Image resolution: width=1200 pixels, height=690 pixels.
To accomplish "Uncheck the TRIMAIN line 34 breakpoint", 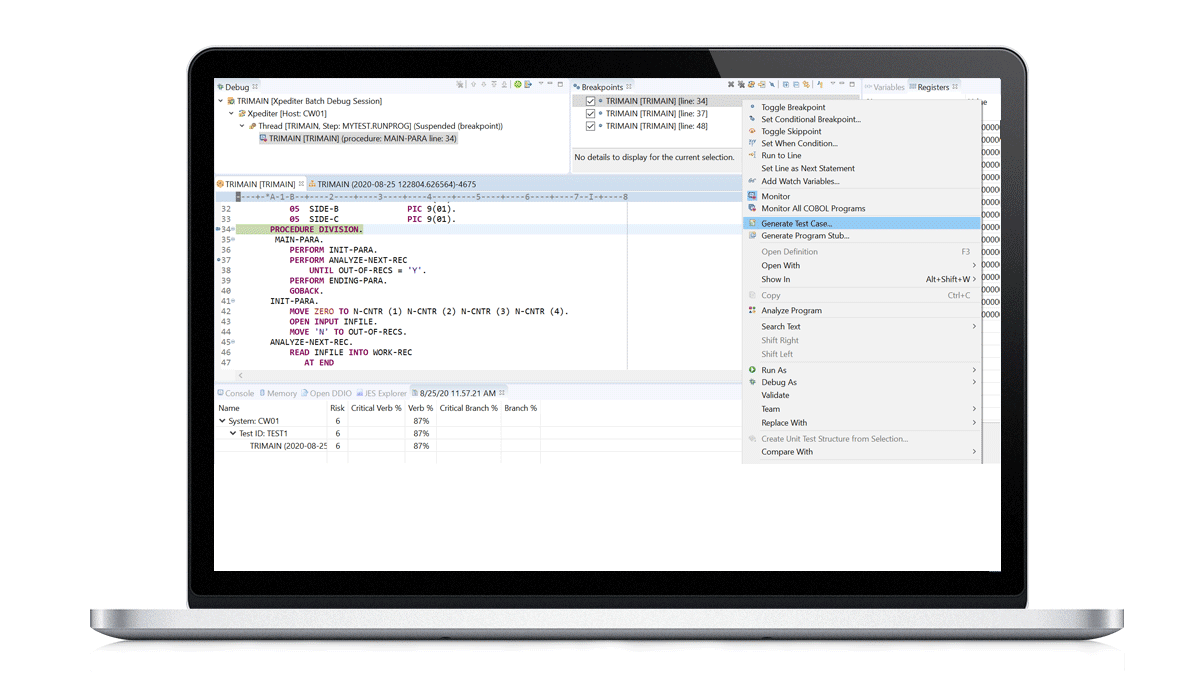I will point(590,101).
